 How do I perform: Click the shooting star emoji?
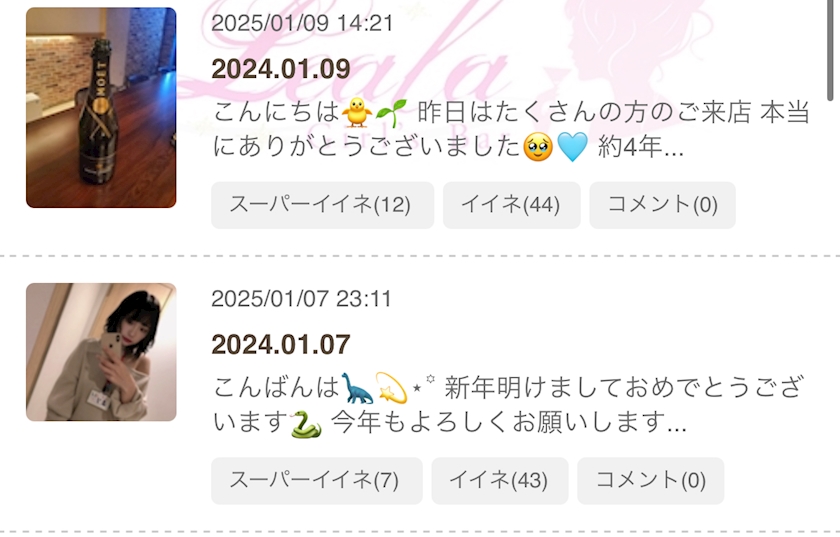[392, 388]
